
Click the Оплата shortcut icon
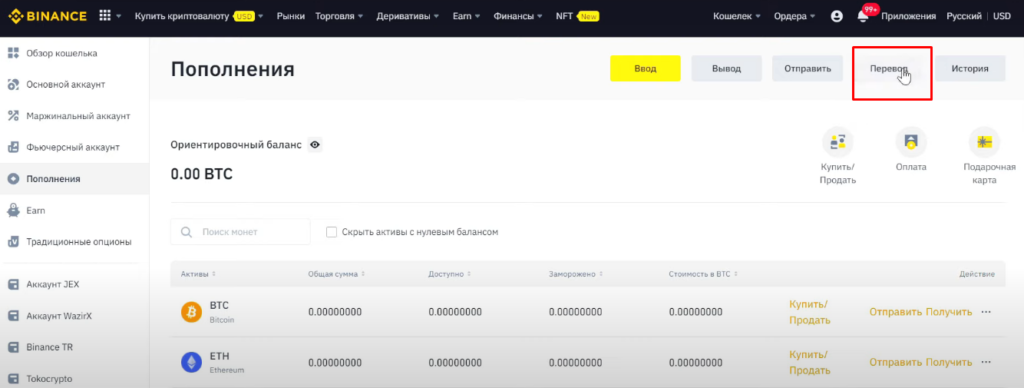pyautogui.click(x=911, y=142)
